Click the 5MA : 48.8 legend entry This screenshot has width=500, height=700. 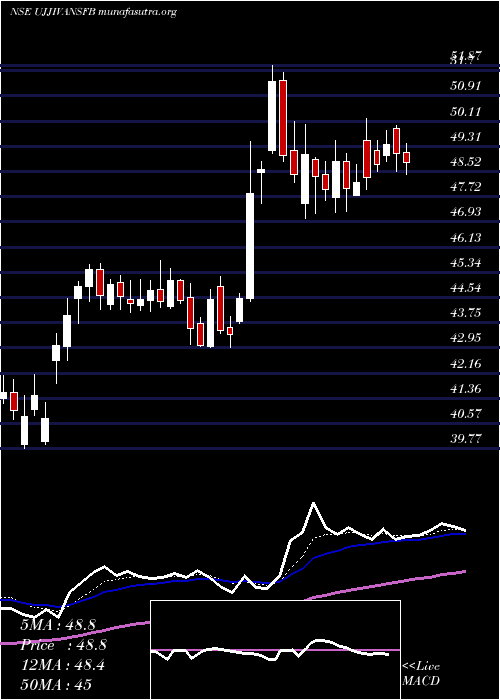(x=58, y=624)
